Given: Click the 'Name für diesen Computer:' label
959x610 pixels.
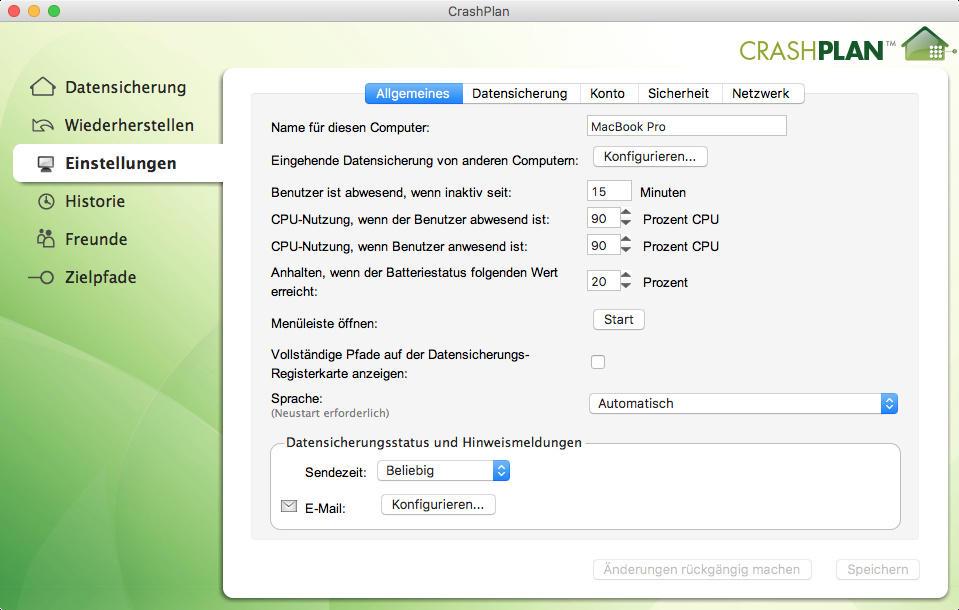Looking at the screenshot, I should (x=350, y=128).
